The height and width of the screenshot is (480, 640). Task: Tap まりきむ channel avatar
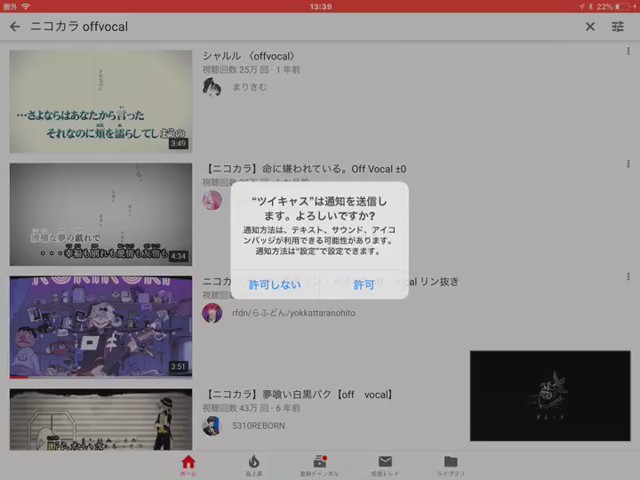pyautogui.click(x=212, y=87)
